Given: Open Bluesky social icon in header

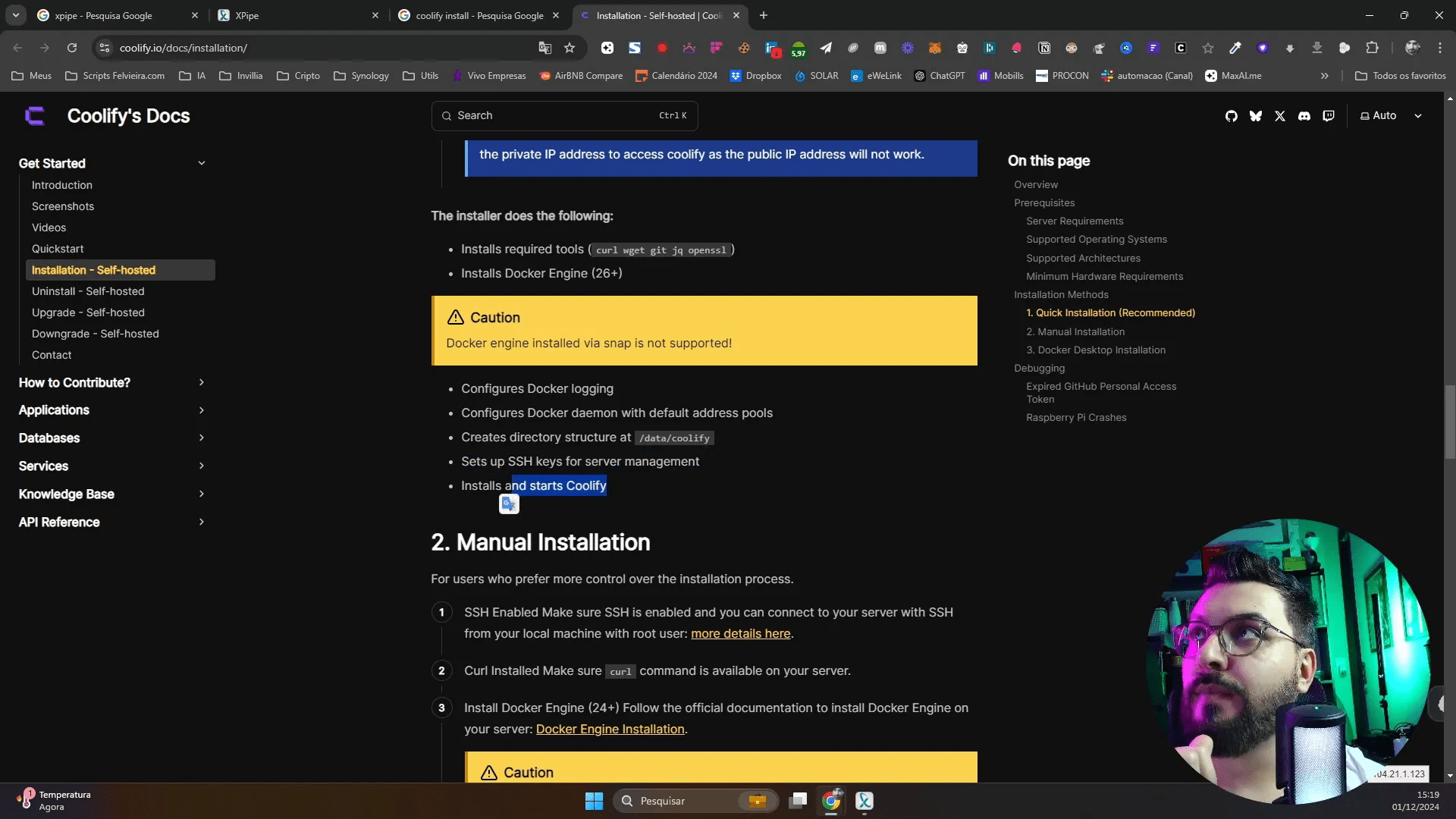Looking at the screenshot, I should pos(1256,116).
